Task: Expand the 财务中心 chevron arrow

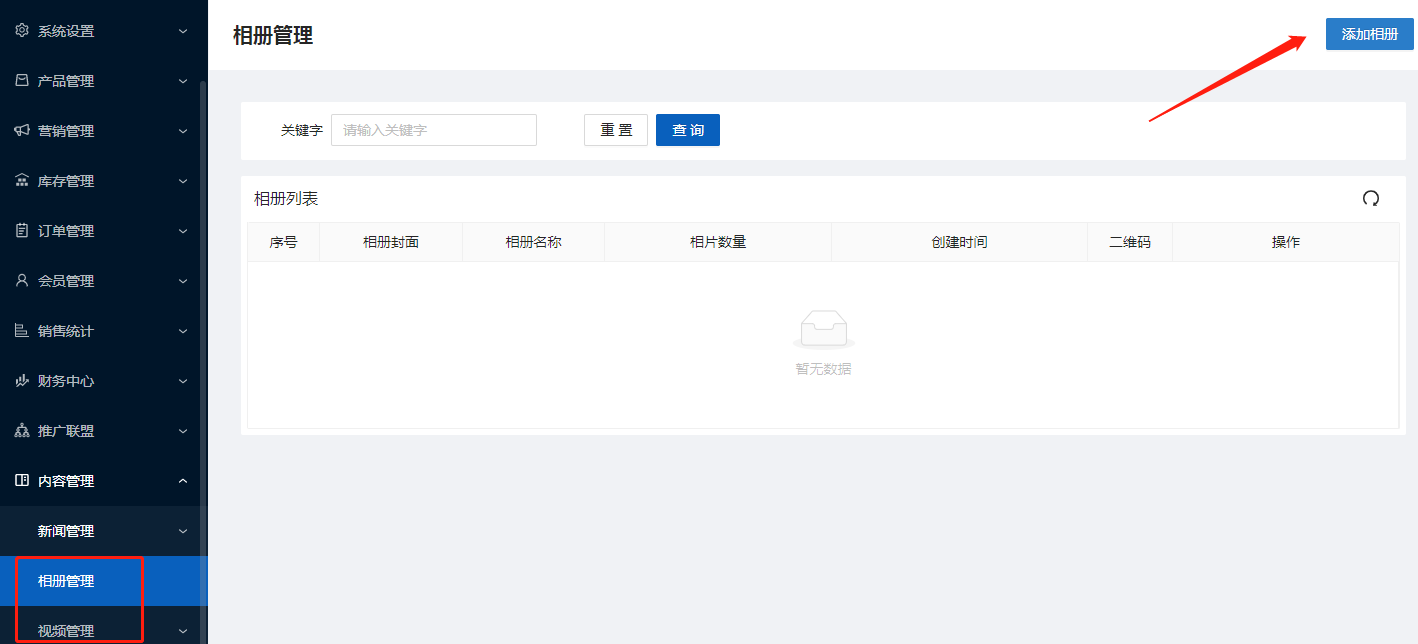Action: pos(183,381)
